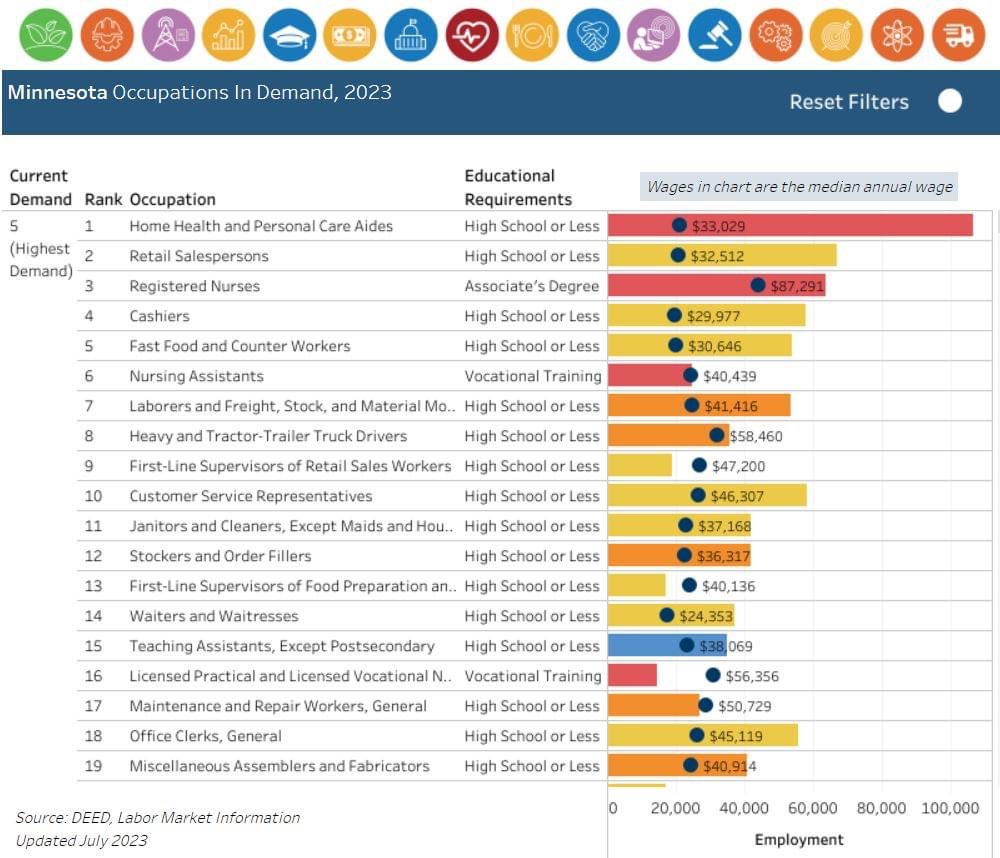
Task: Select the Retail Salespersons occupation
Action: point(198,256)
